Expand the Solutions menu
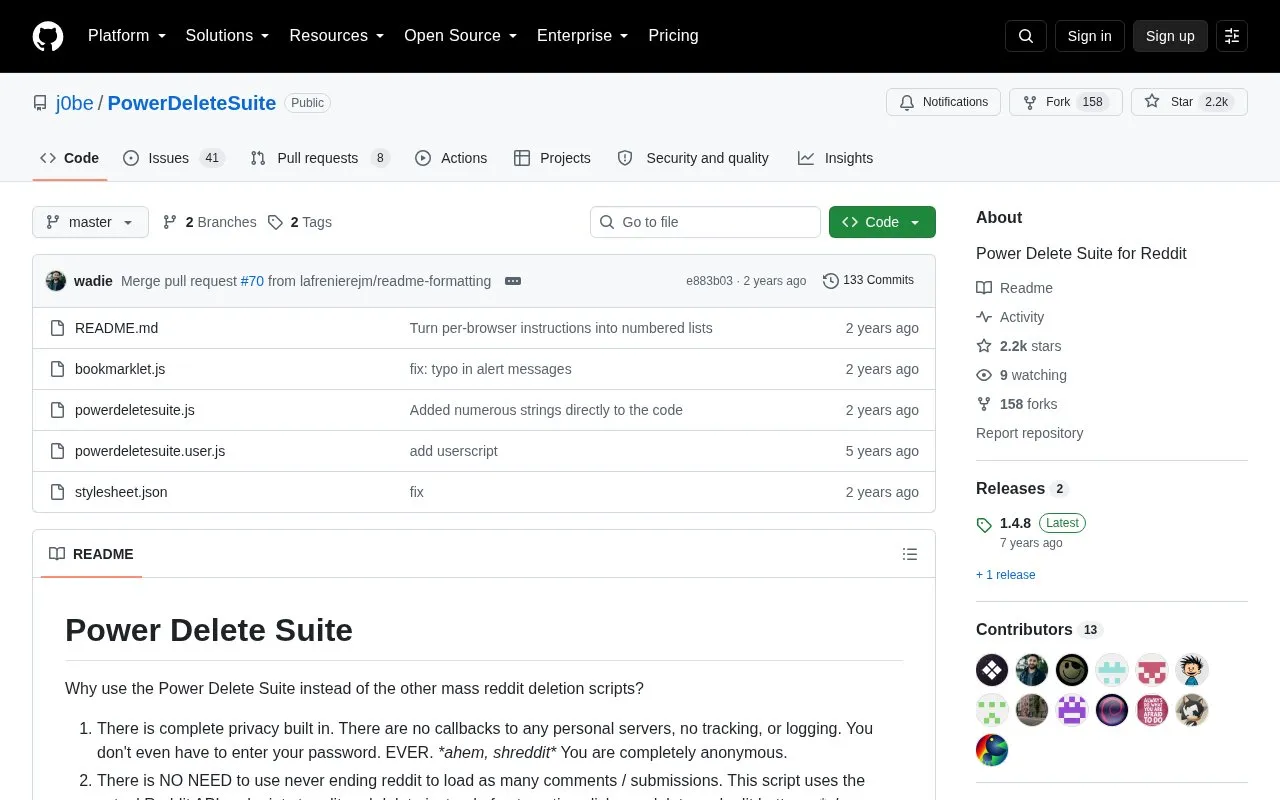Viewport: 1280px width, 800px height. [x=228, y=36]
